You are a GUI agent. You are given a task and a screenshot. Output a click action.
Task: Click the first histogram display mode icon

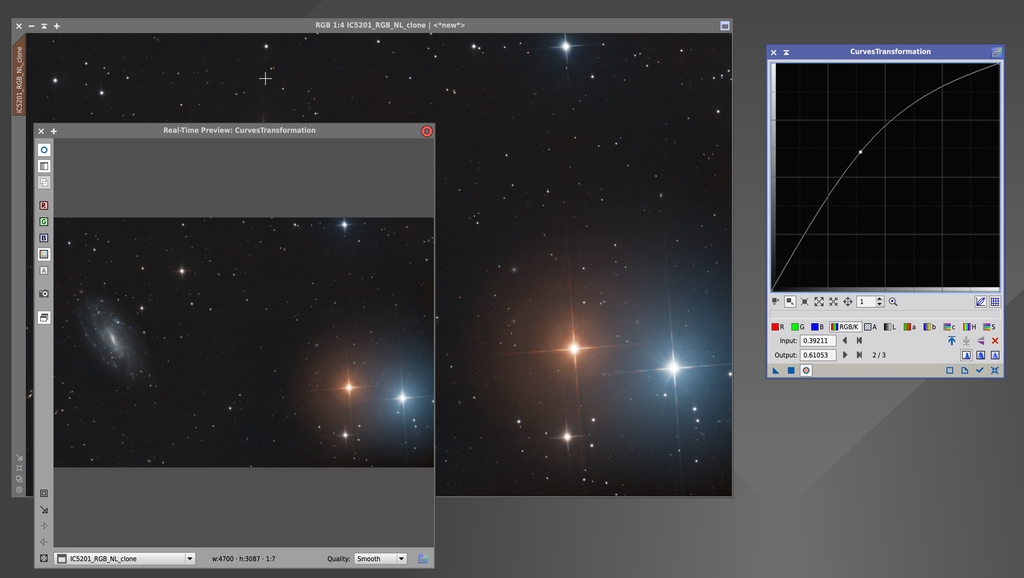966,355
